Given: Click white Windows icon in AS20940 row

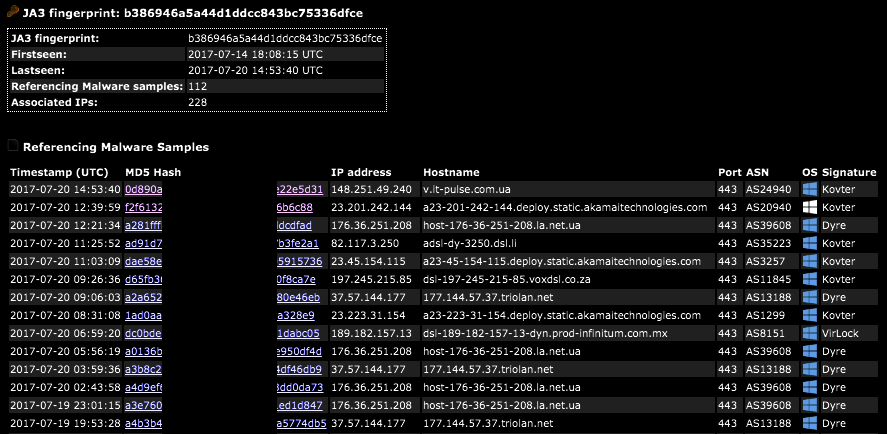Looking at the screenshot, I should coord(810,207).
